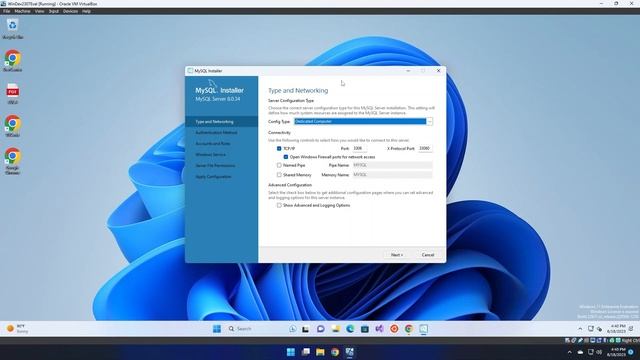Open the VirtualBox View menu
Screen dimensions: 640x360
coord(40,11)
